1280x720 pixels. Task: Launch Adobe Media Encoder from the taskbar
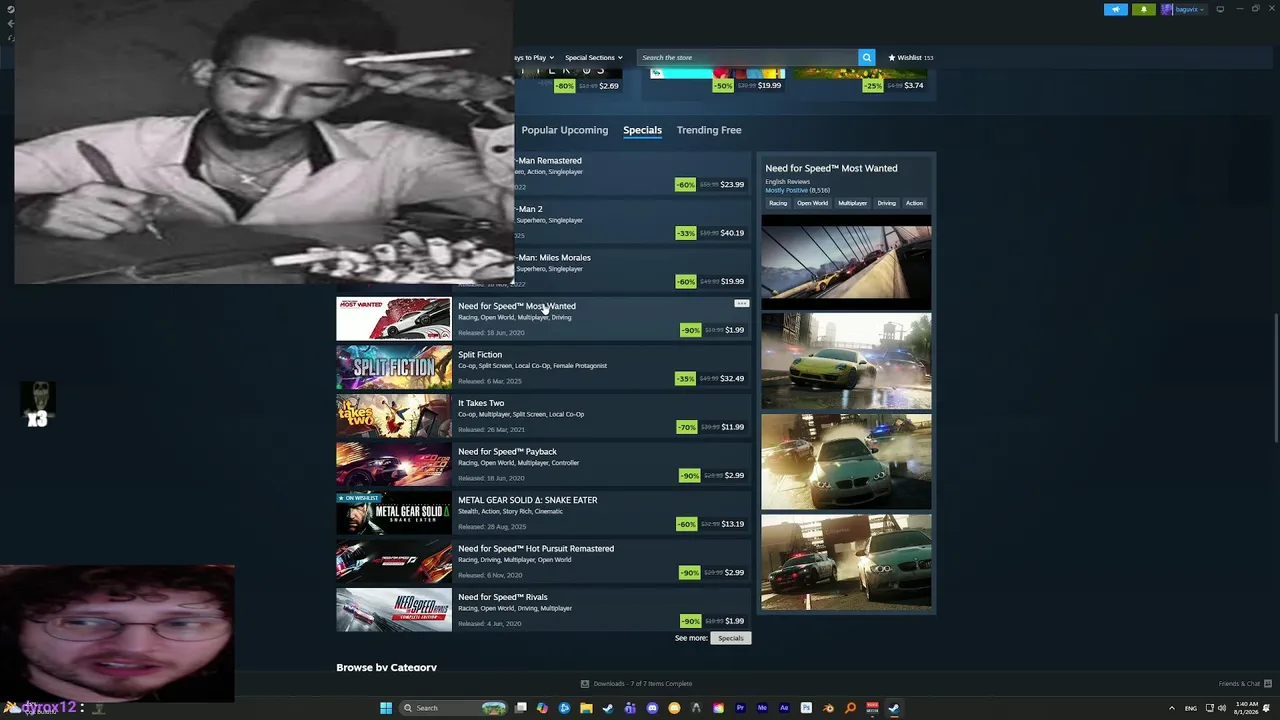[762, 708]
